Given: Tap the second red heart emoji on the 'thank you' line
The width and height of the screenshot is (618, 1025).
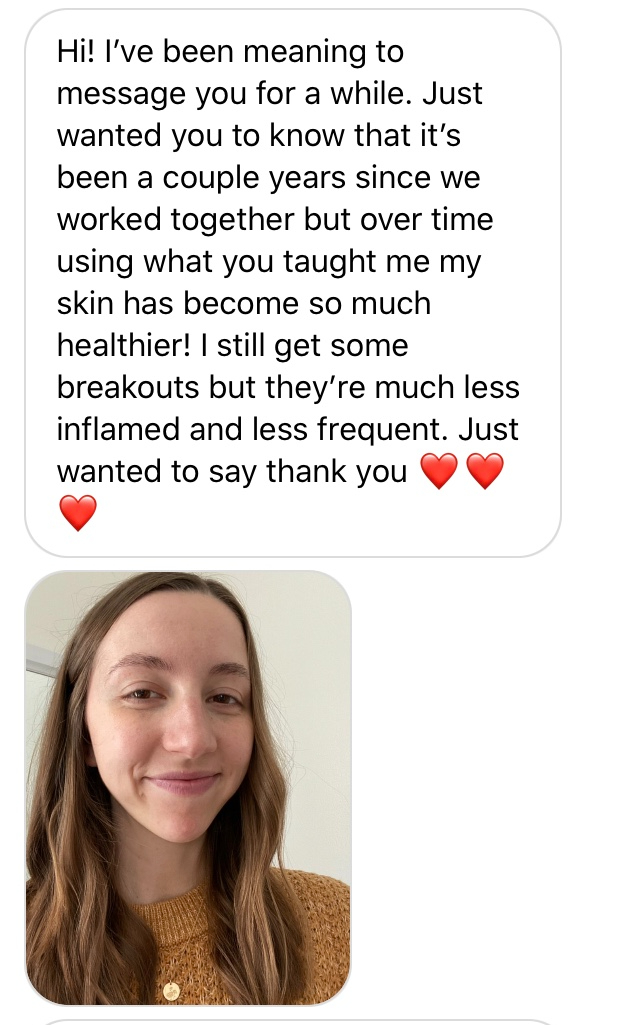Looking at the screenshot, I should pyautogui.click(x=485, y=471).
